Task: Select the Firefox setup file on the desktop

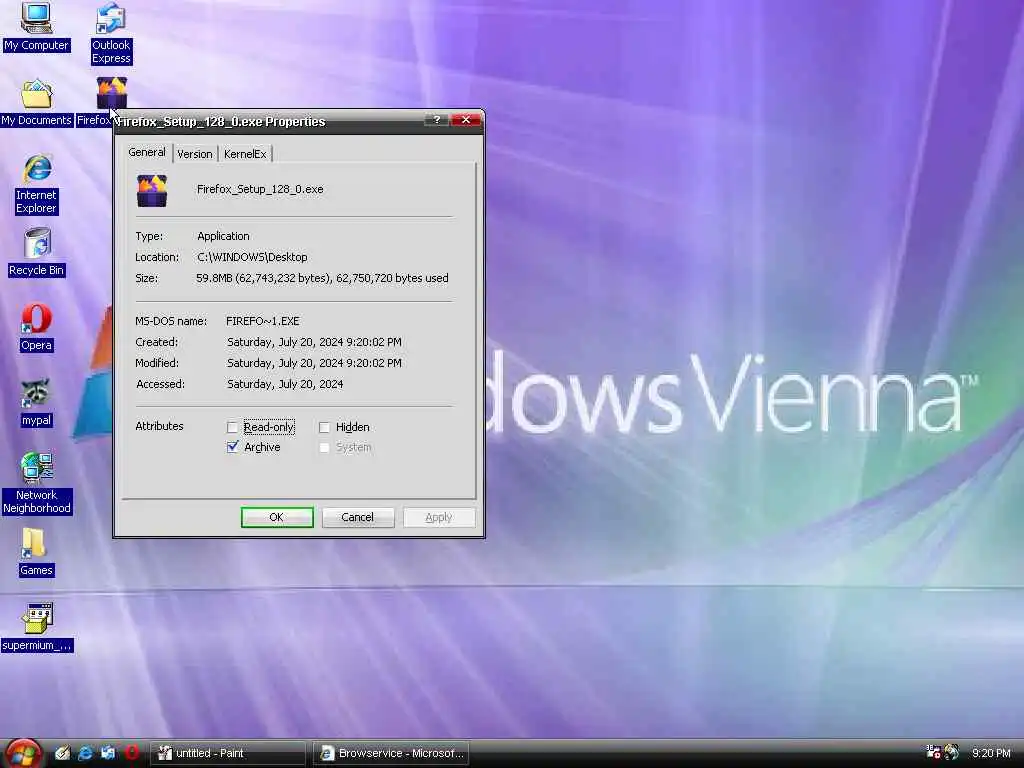Action: pos(112,93)
